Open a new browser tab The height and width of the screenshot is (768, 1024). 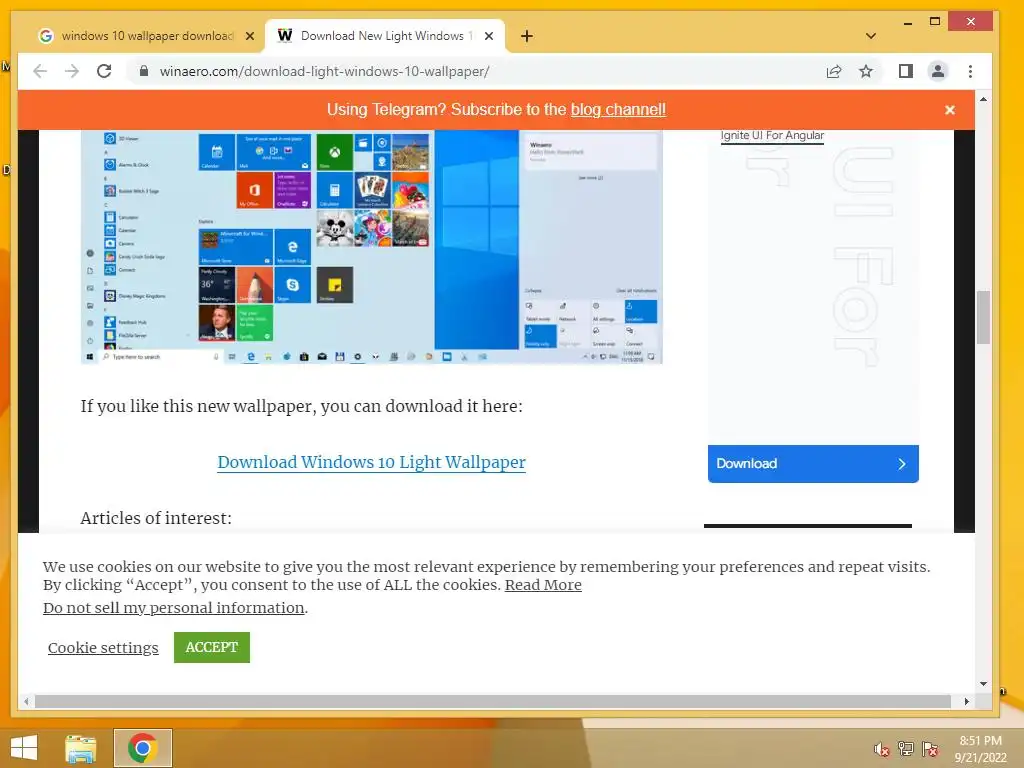pos(527,36)
